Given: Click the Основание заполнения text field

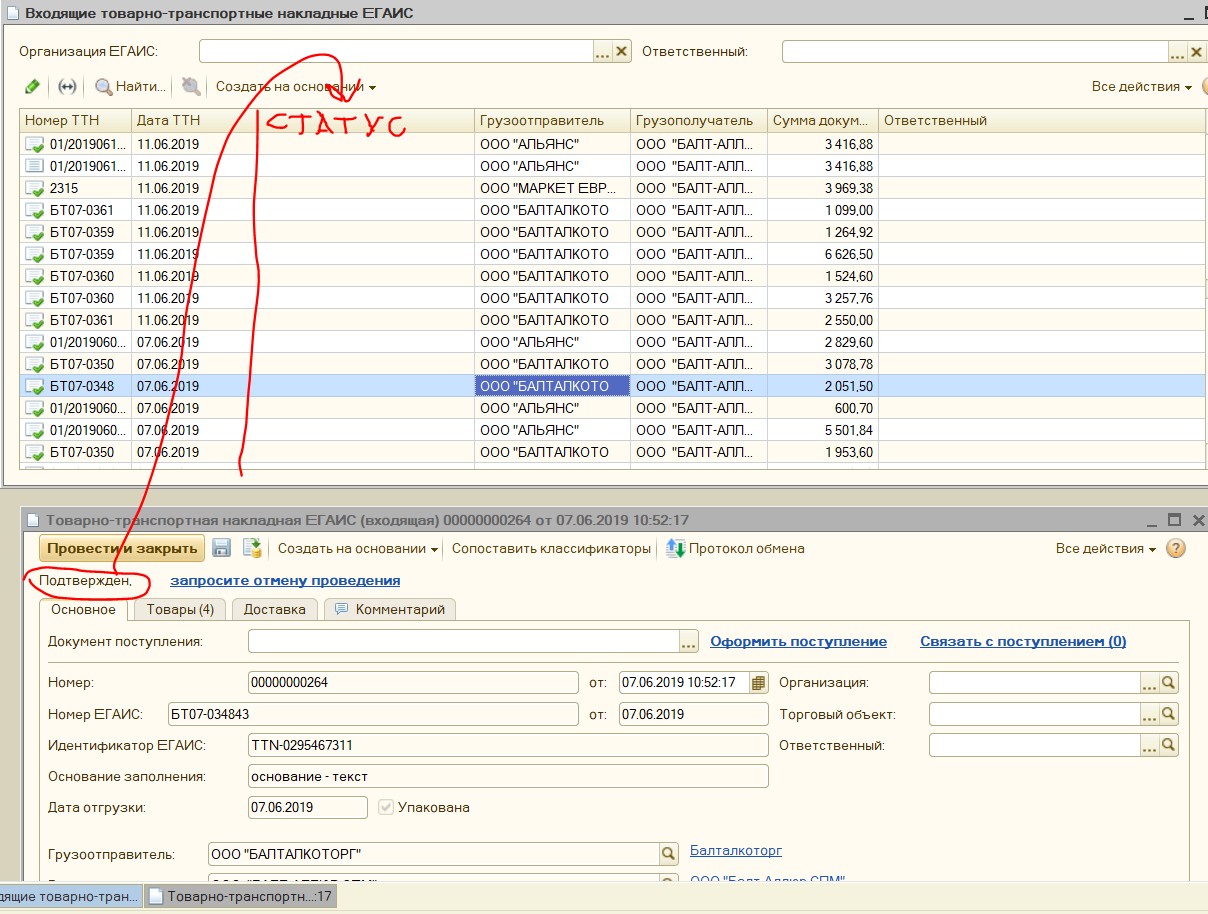Looking at the screenshot, I should click(507, 776).
